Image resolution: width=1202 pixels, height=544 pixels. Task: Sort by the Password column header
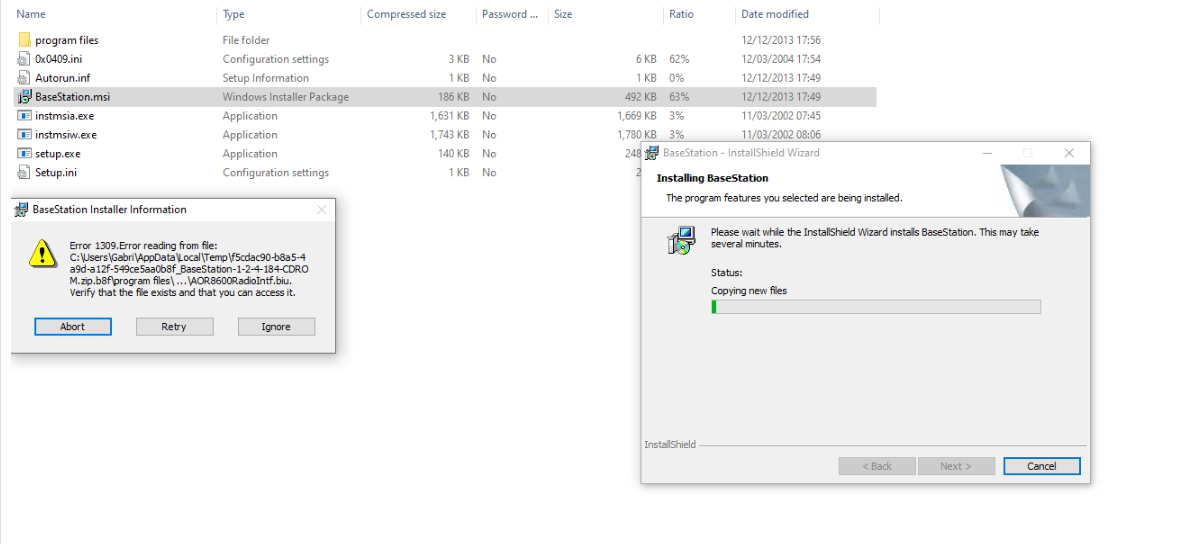point(512,14)
